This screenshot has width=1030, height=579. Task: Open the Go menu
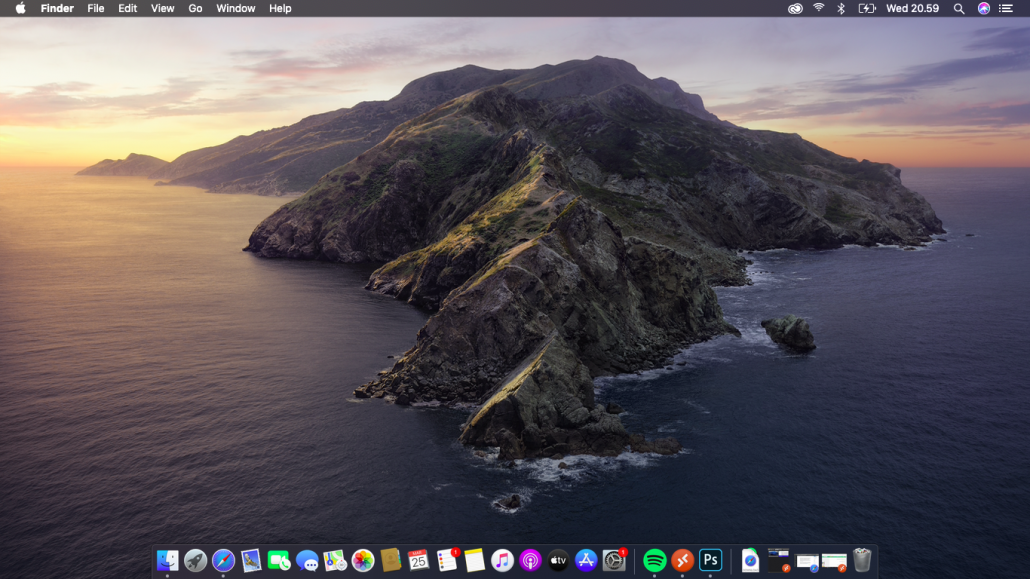(x=195, y=8)
